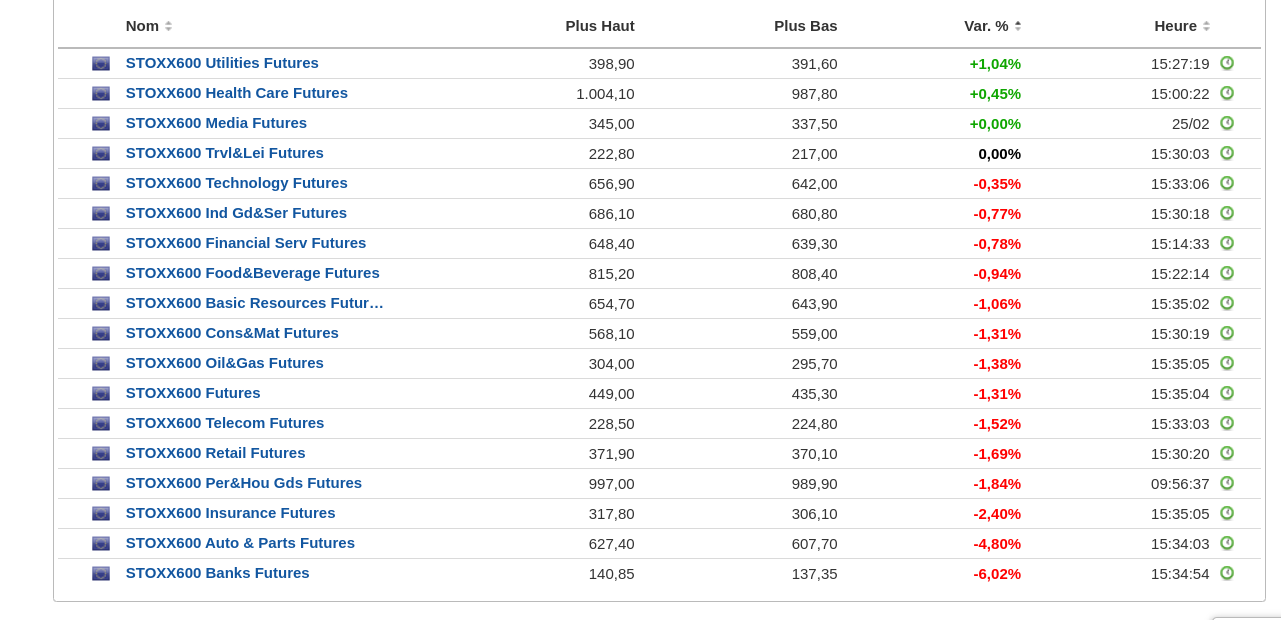Open STOXX600 Trvl&Lei Futures link
This screenshot has height=620, width=1281.
[x=224, y=153]
